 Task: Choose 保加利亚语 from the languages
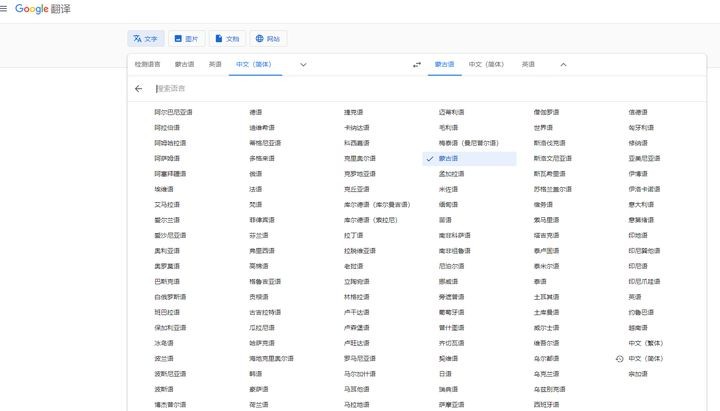[170, 328]
